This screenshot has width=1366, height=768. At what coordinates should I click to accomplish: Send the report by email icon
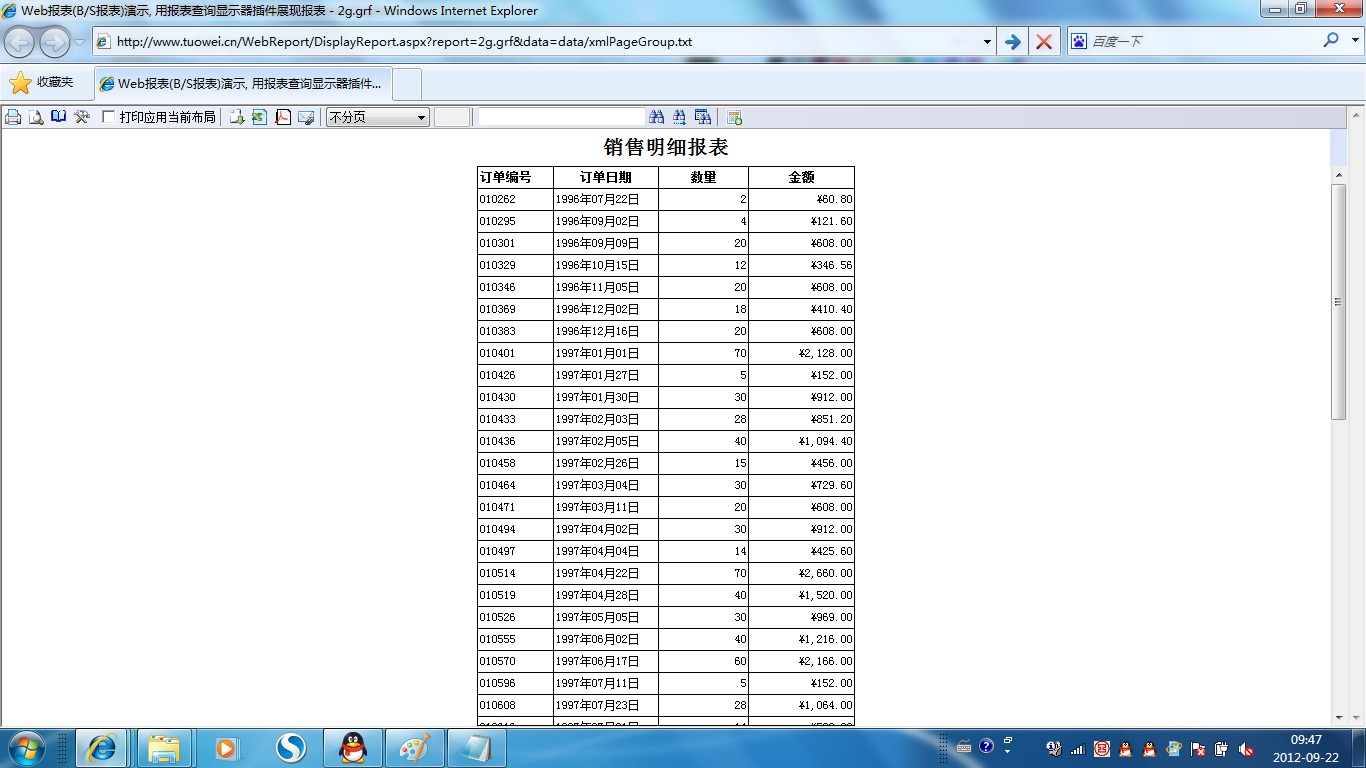306,117
